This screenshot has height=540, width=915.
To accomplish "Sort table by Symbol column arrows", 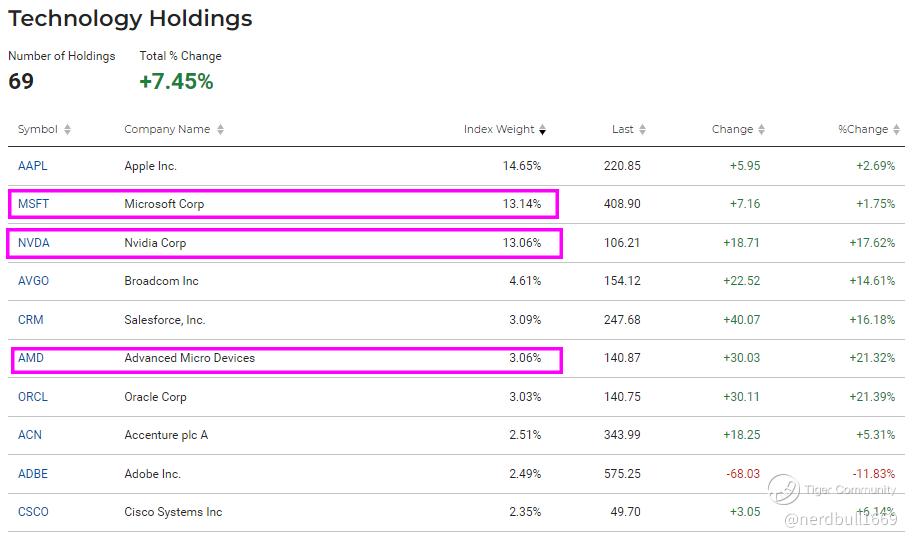I will pos(68,130).
